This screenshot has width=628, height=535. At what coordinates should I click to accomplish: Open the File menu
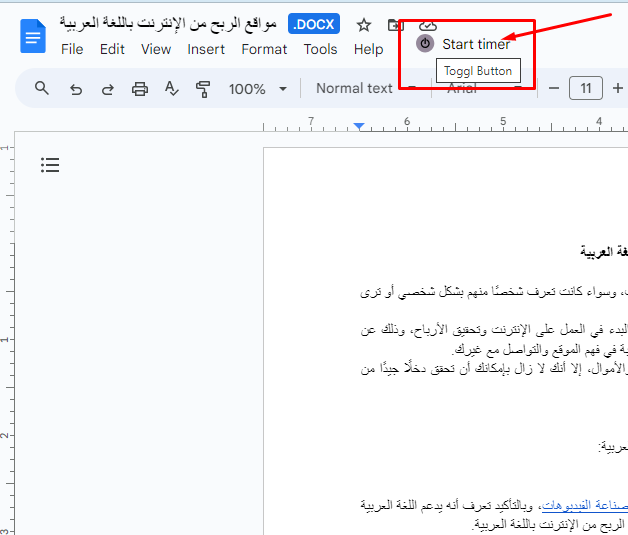coord(72,49)
